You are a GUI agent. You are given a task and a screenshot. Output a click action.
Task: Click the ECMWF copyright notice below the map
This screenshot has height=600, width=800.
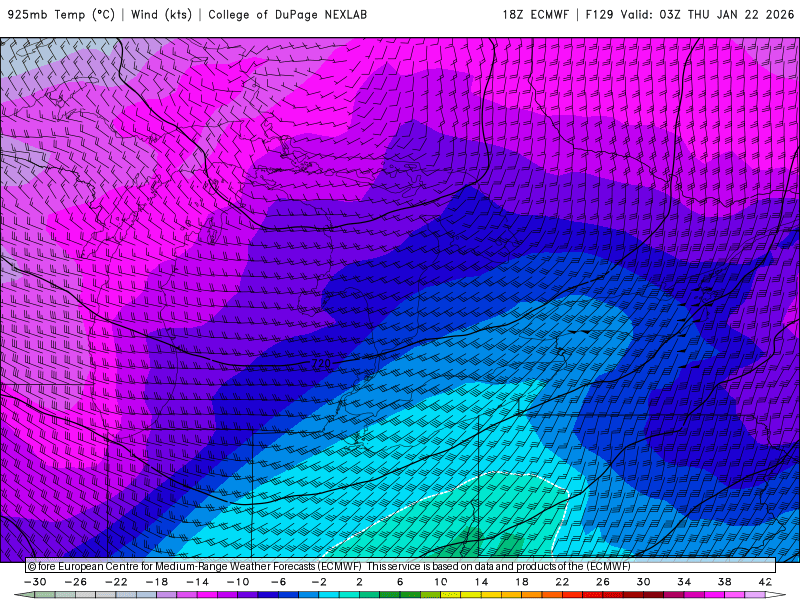coord(329,566)
